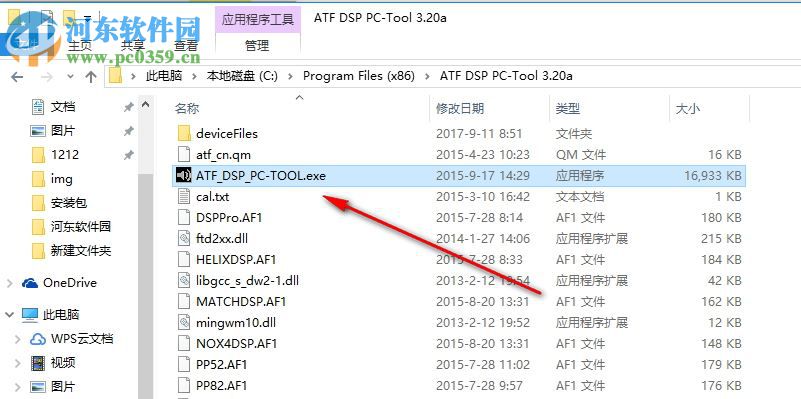This screenshot has height=399, width=801.
Task: Click the ftd2xx.dll file icon
Action: tap(184, 239)
